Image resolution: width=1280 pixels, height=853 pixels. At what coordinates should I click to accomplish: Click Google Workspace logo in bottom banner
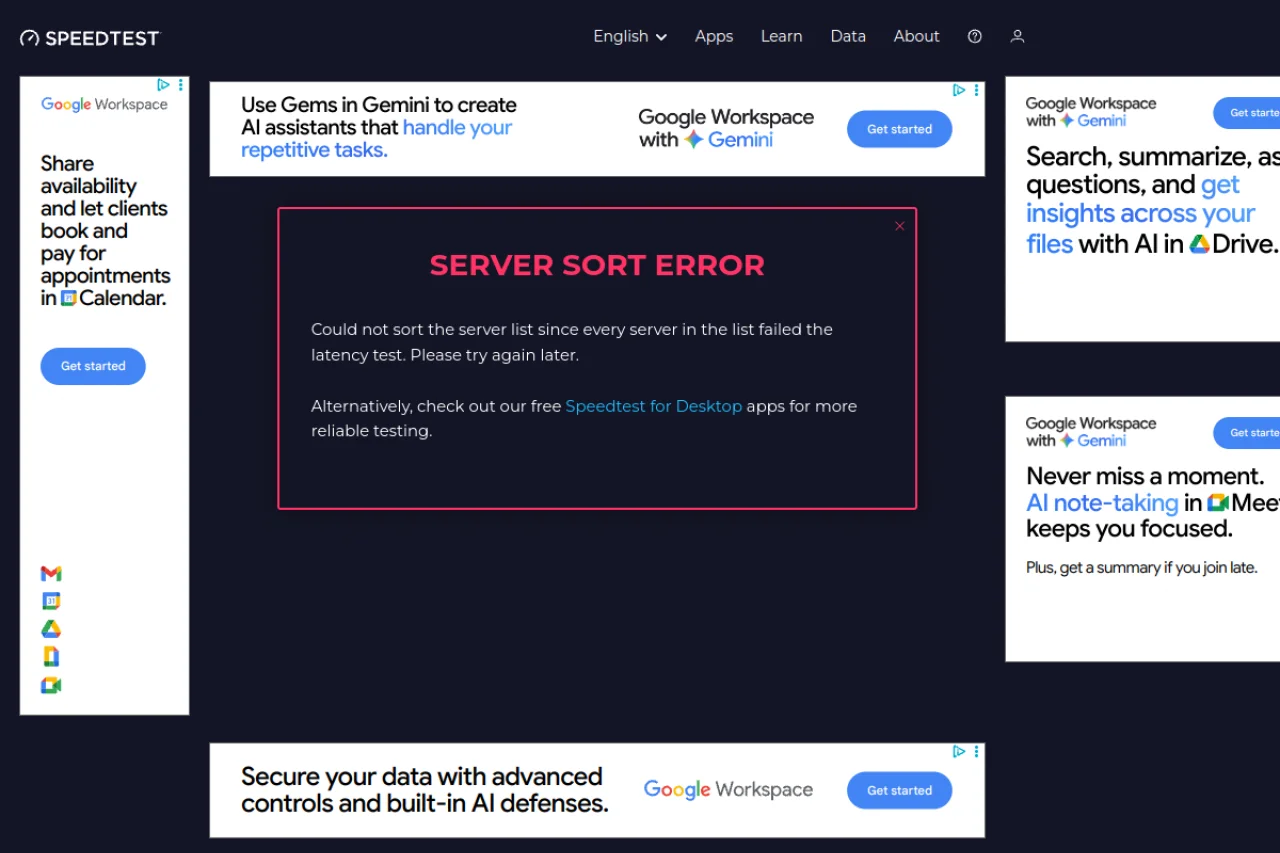pos(728,790)
